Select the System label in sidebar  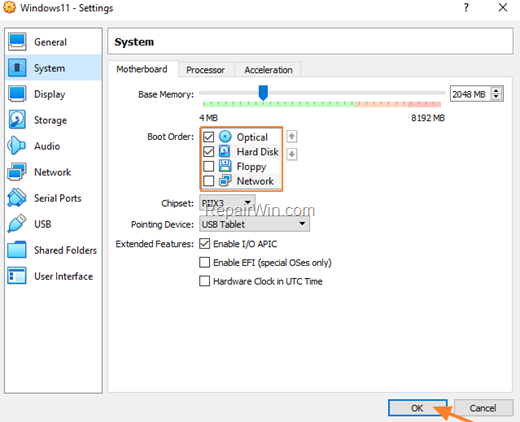pos(49,68)
